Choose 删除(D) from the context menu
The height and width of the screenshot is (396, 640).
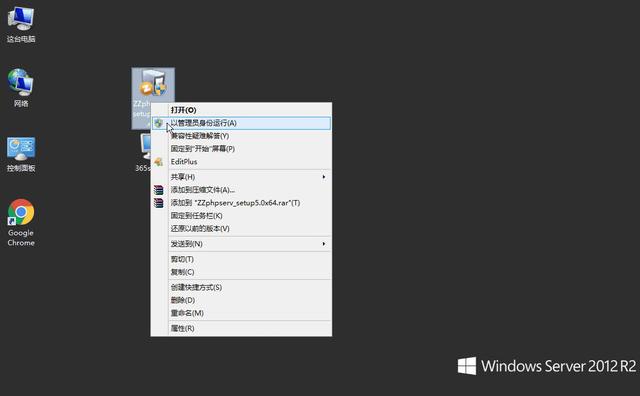[x=241, y=300]
